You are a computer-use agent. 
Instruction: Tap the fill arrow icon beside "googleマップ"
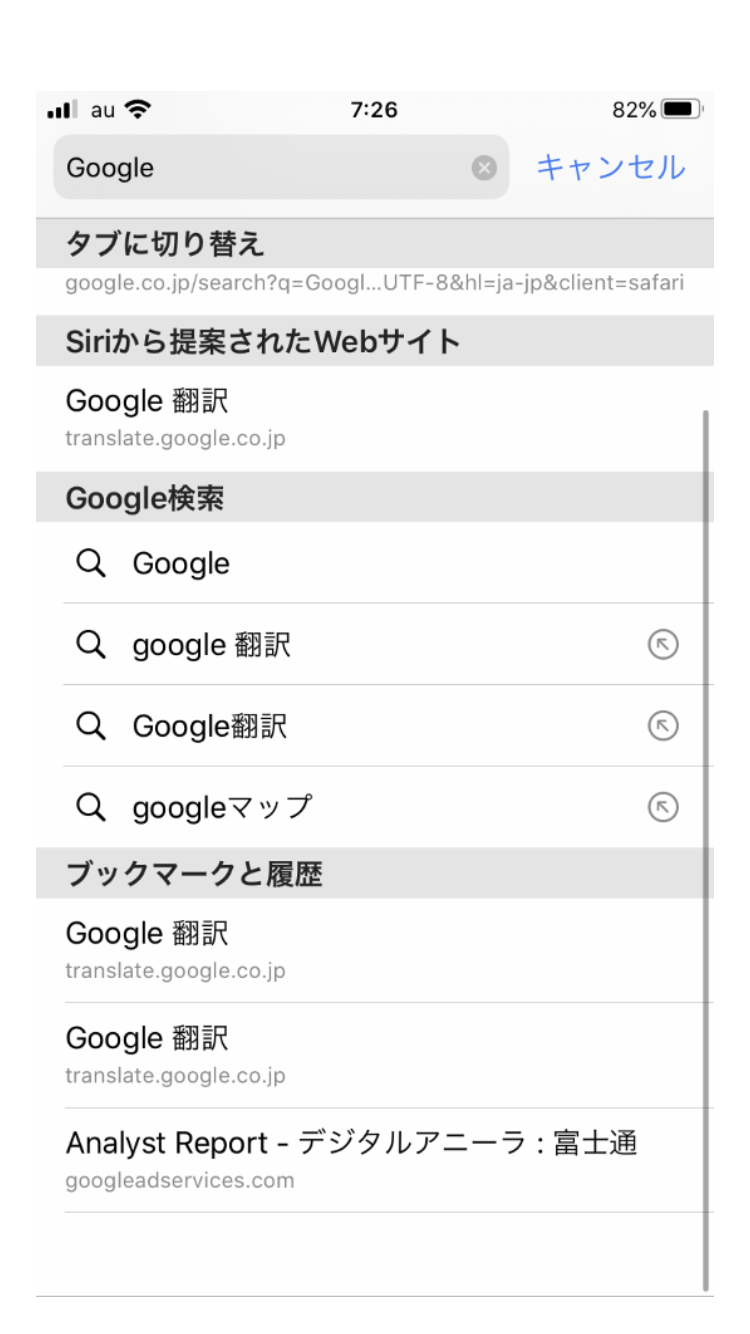tap(663, 808)
